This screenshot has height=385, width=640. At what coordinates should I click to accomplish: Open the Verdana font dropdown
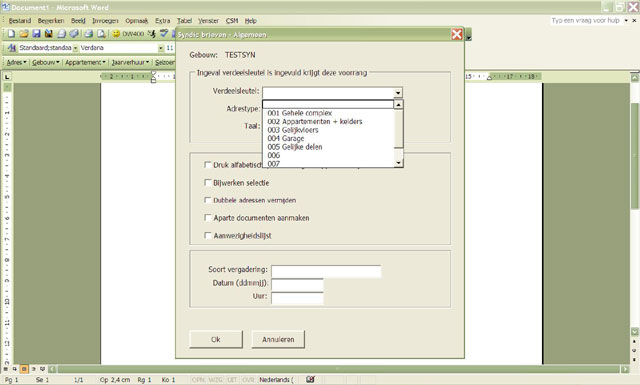tap(161, 48)
